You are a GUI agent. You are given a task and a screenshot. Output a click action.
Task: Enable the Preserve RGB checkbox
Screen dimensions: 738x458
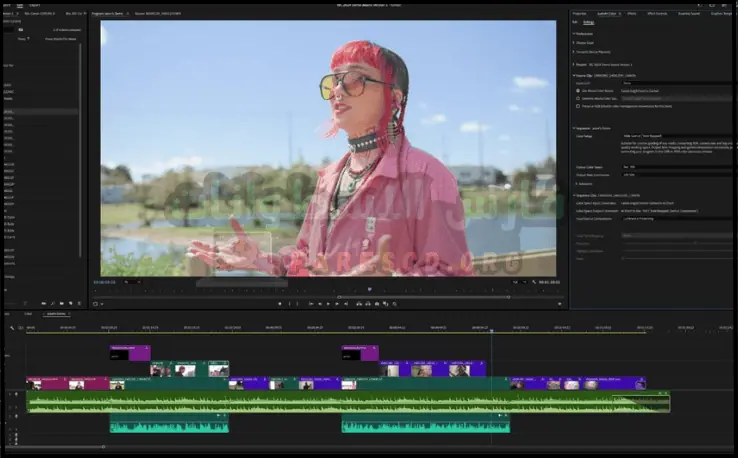point(577,106)
